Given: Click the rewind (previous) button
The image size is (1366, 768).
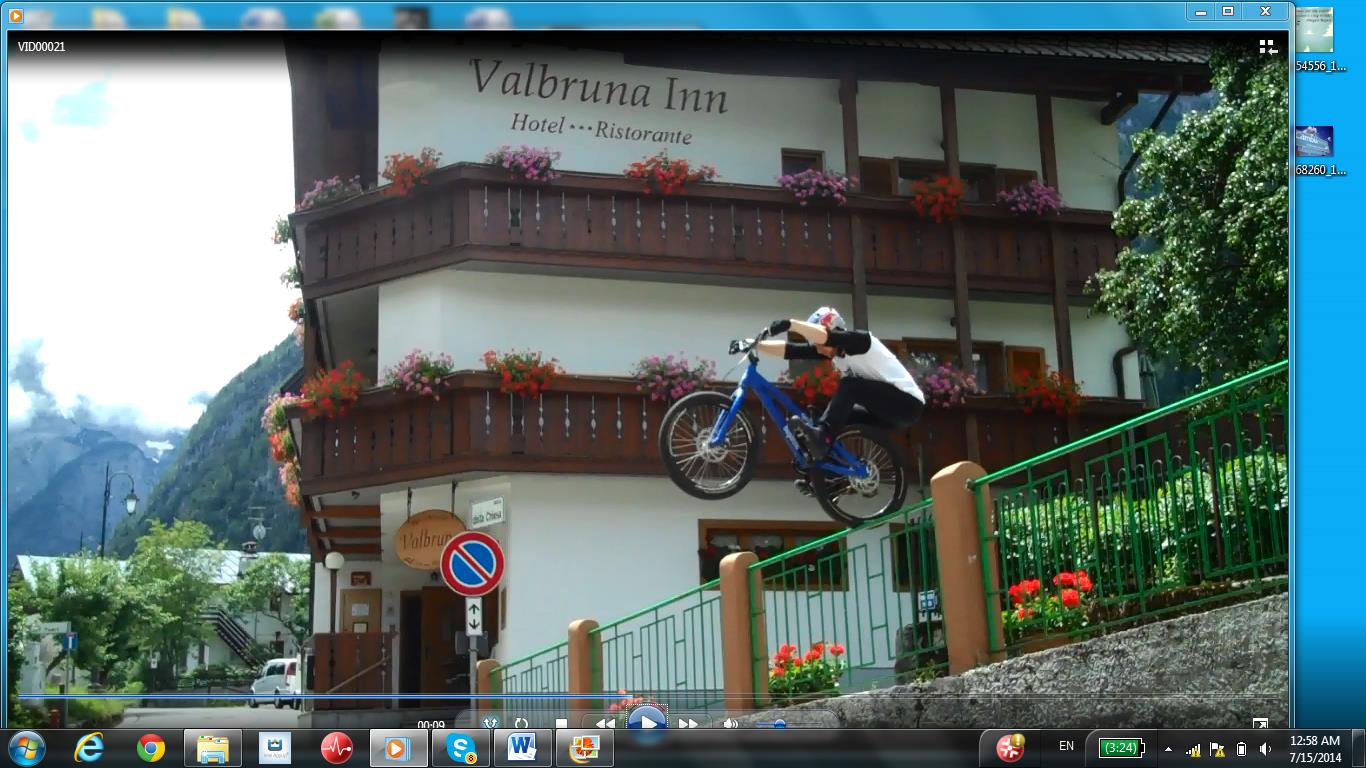Looking at the screenshot, I should [x=605, y=723].
